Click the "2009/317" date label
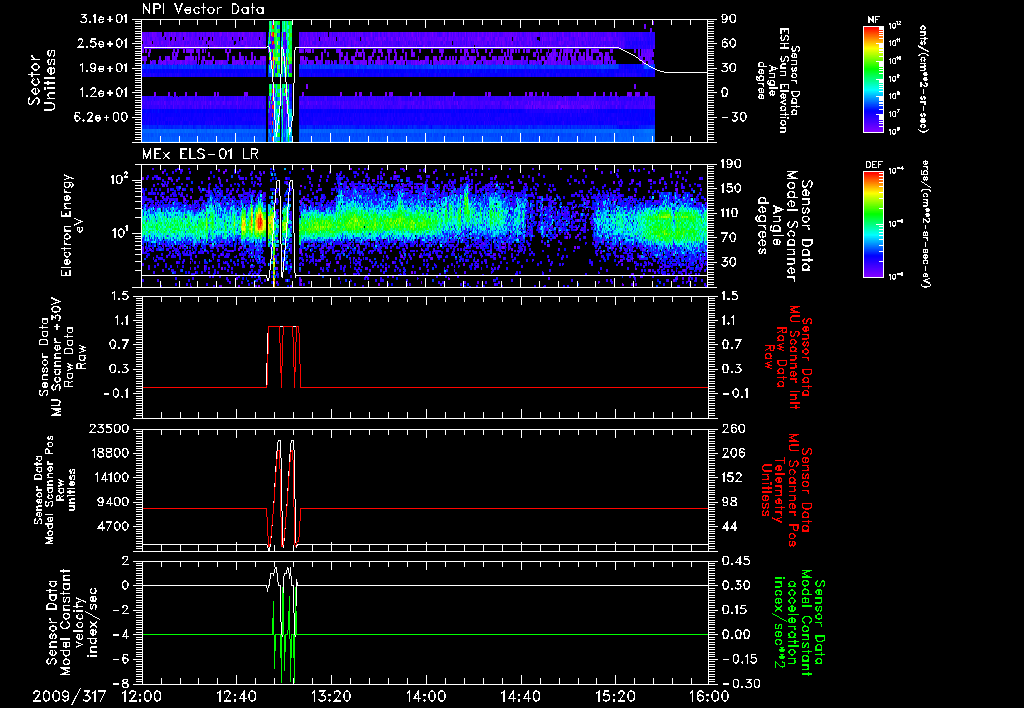1024x708 pixels. click(x=69, y=697)
